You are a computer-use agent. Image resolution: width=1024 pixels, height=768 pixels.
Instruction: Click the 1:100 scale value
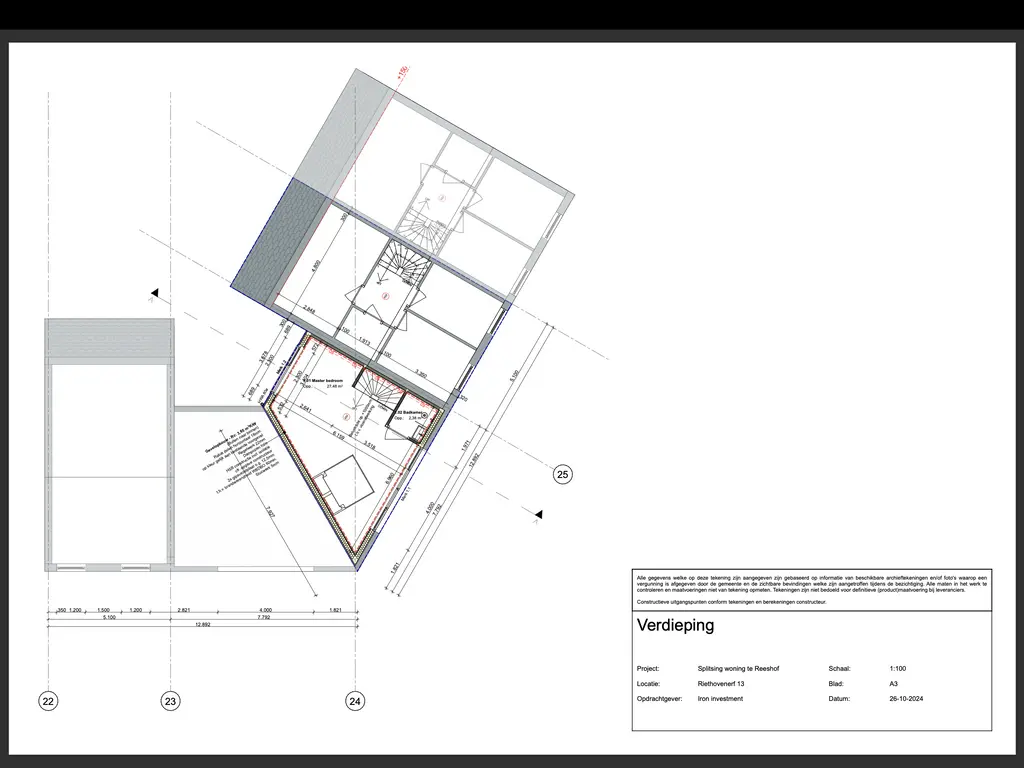click(897, 668)
